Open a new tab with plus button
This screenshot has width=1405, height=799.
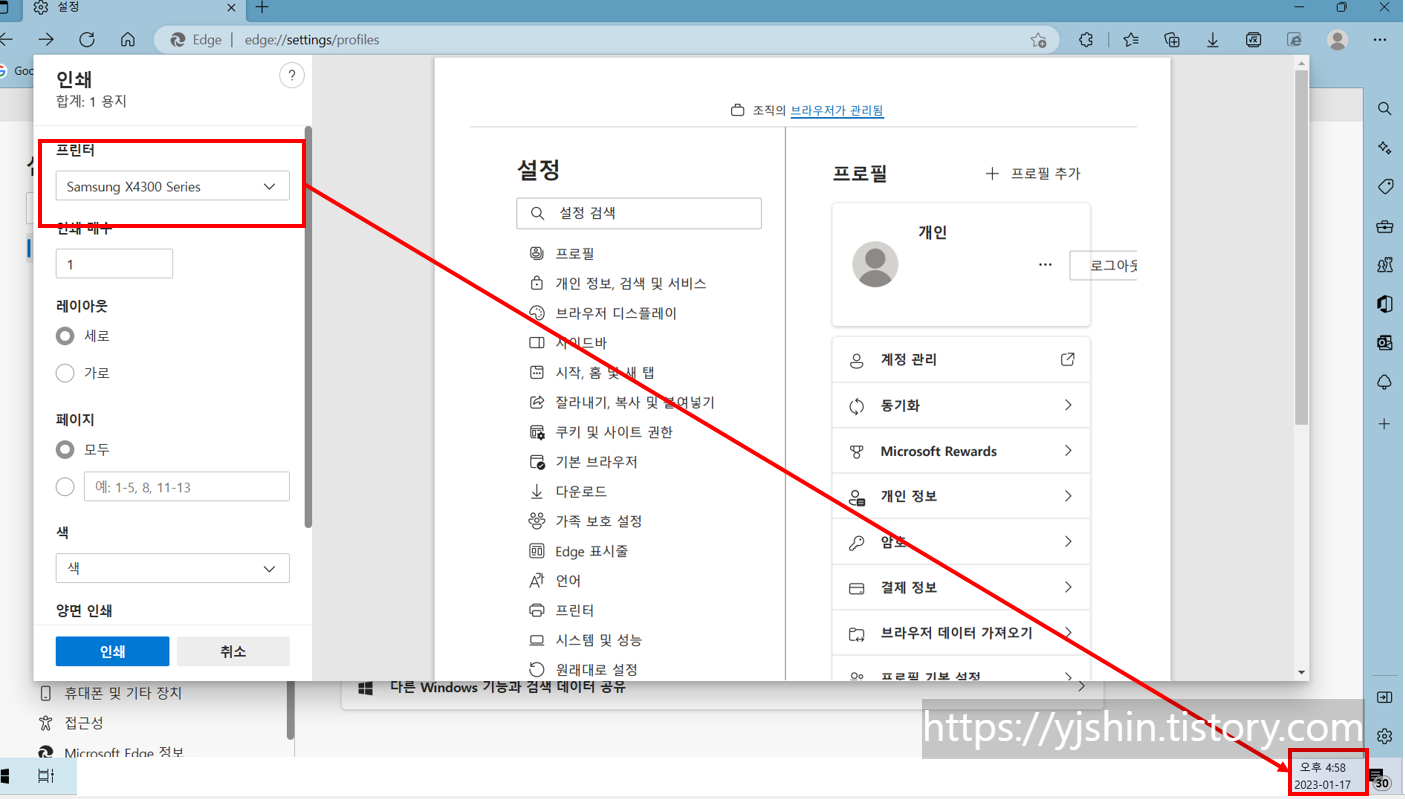(x=262, y=8)
